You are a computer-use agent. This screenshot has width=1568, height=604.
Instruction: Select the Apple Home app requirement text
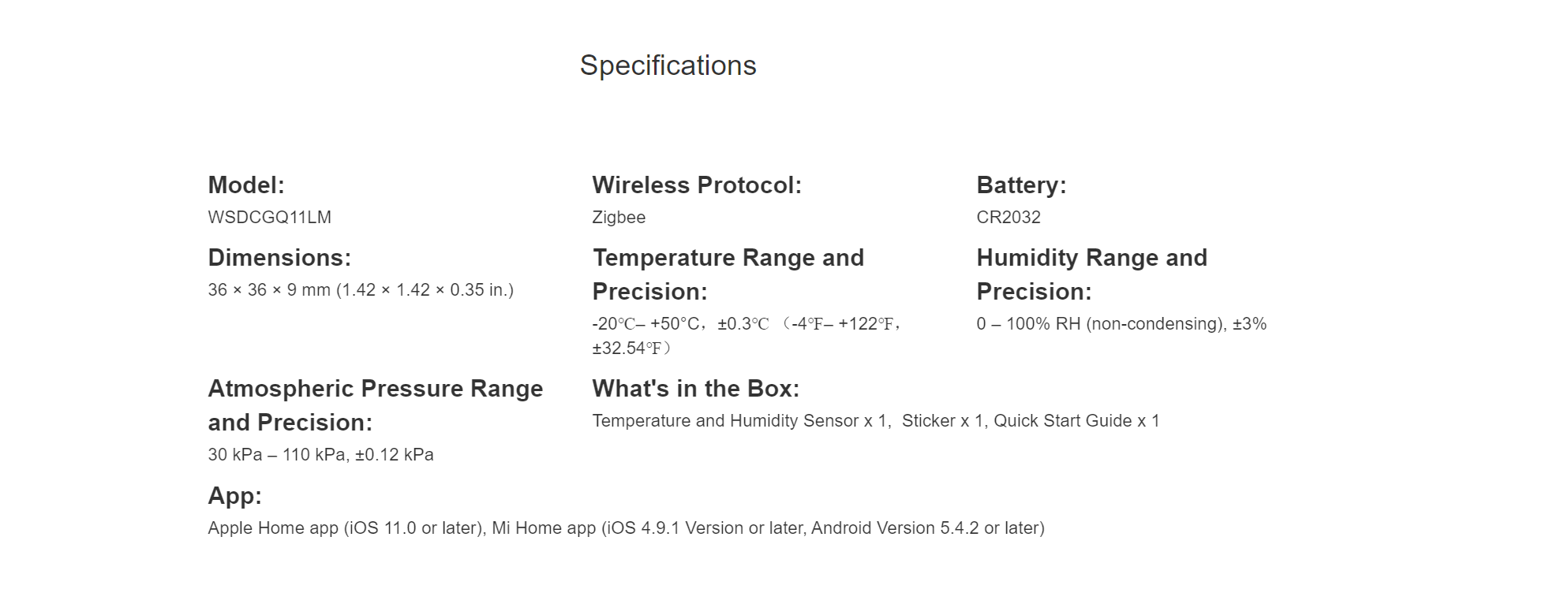(346, 528)
